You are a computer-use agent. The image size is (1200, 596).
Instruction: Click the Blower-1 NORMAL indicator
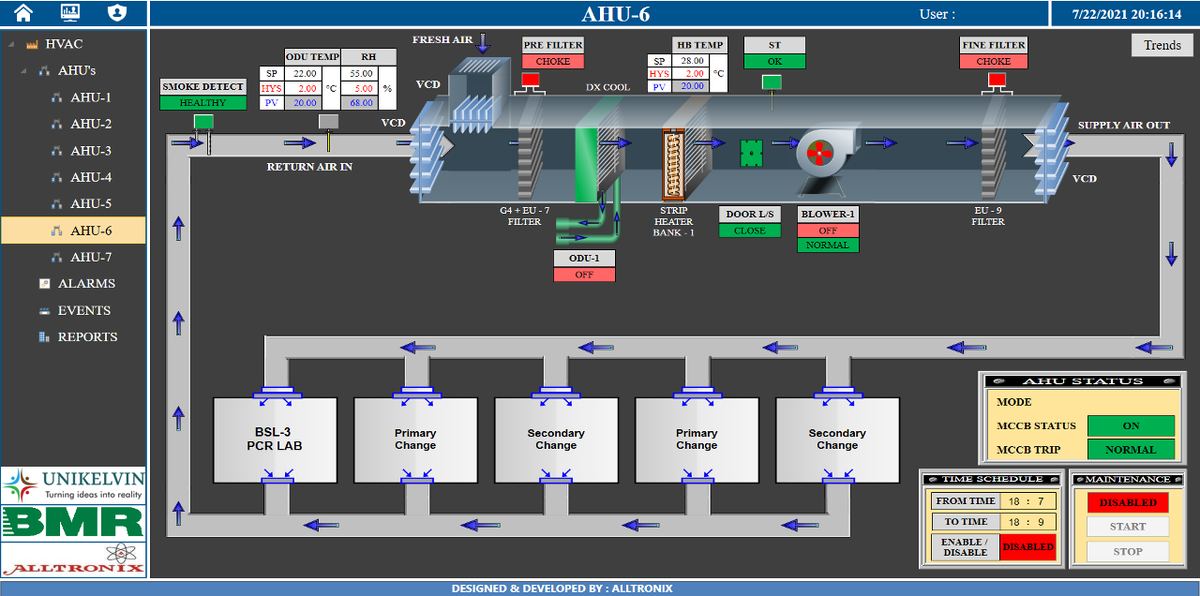(x=828, y=245)
